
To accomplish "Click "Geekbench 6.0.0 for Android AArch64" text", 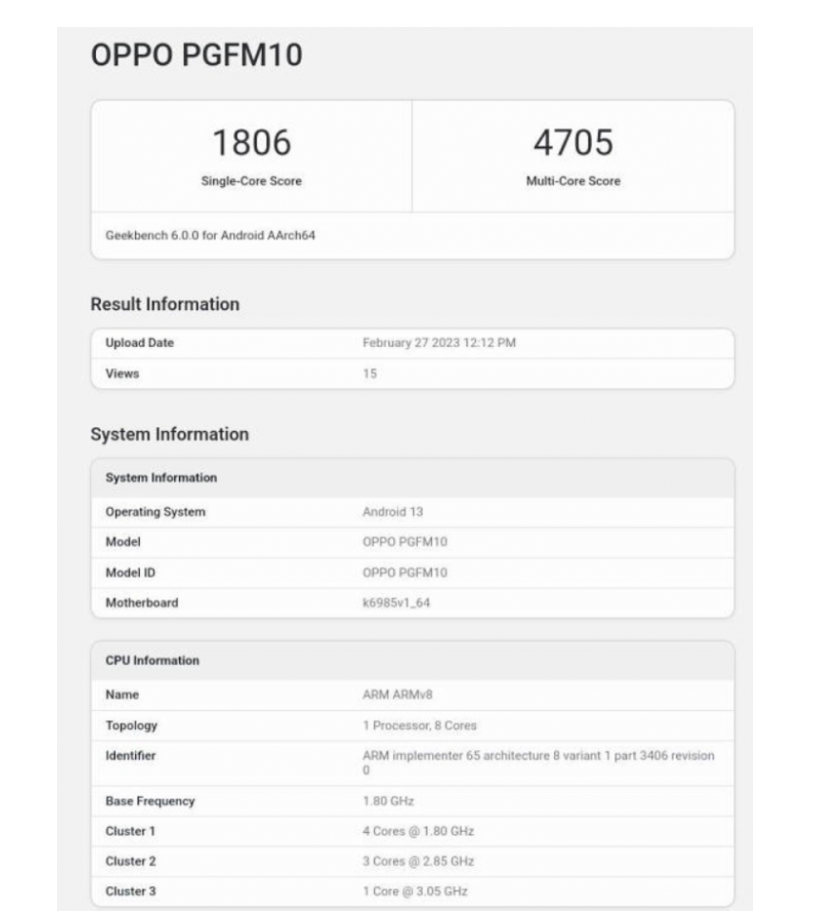I will [x=210, y=235].
